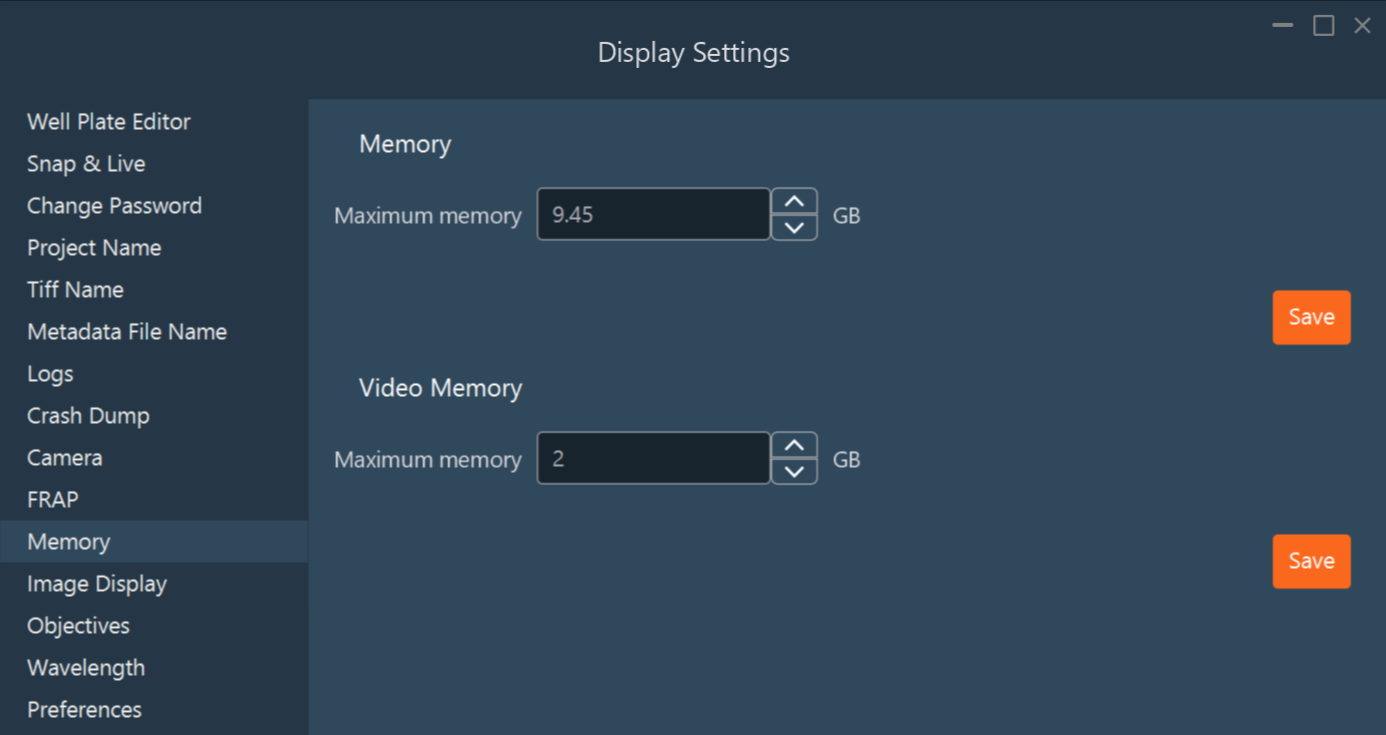This screenshot has height=735, width=1386.
Task: Save the Video Memory settings
Action: click(x=1310, y=561)
